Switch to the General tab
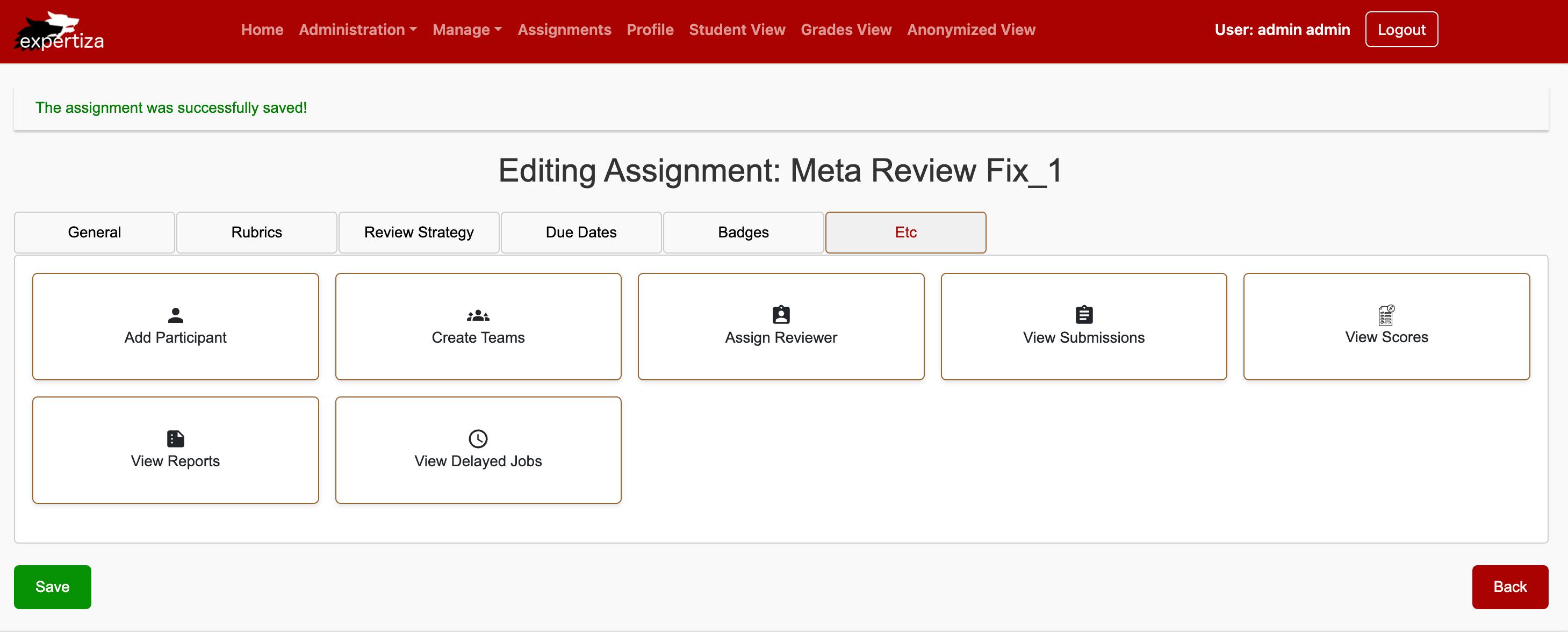Image resolution: width=1568 pixels, height=636 pixels. (x=95, y=233)
